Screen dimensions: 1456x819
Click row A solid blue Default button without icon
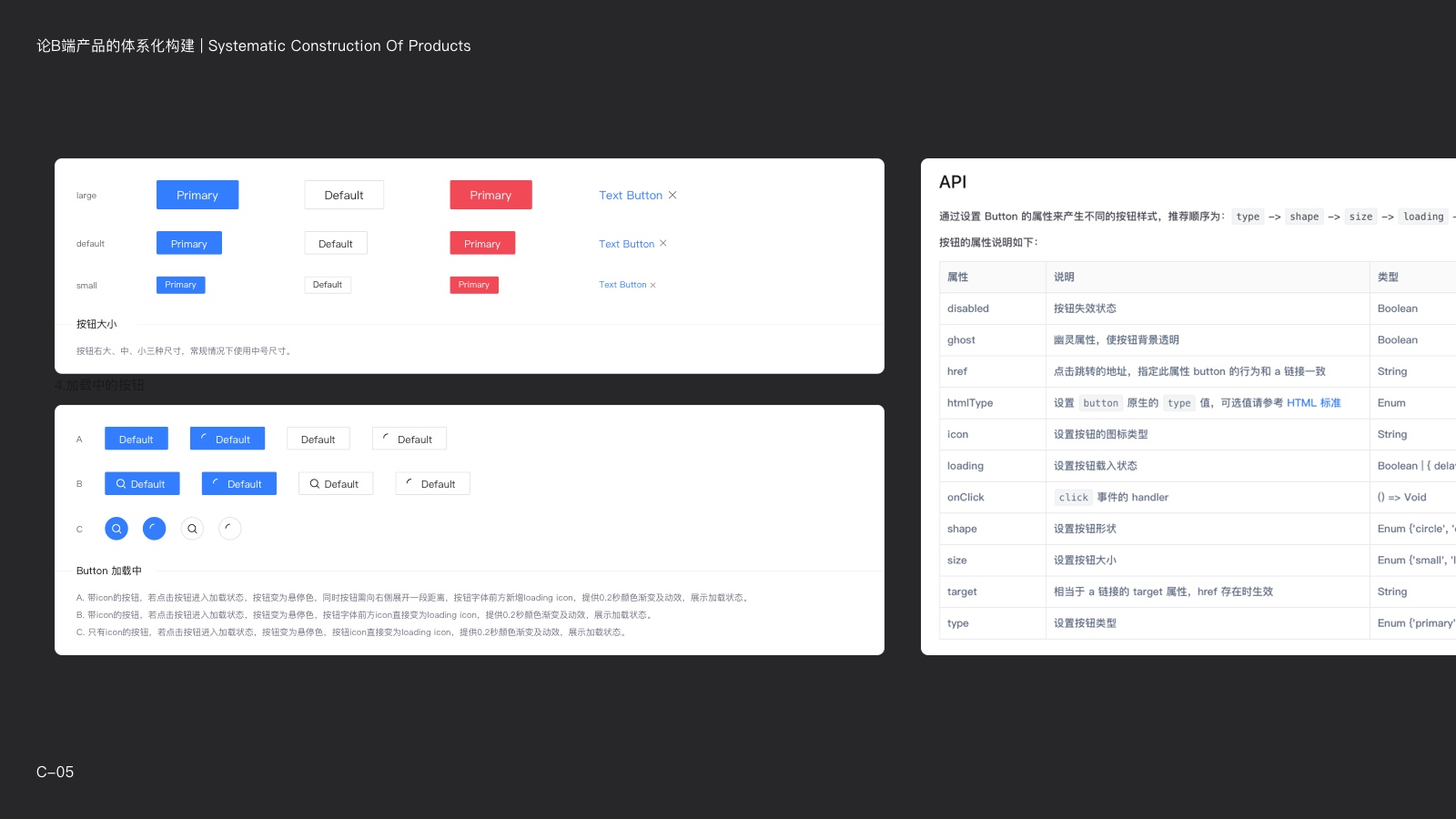point(136,440)
